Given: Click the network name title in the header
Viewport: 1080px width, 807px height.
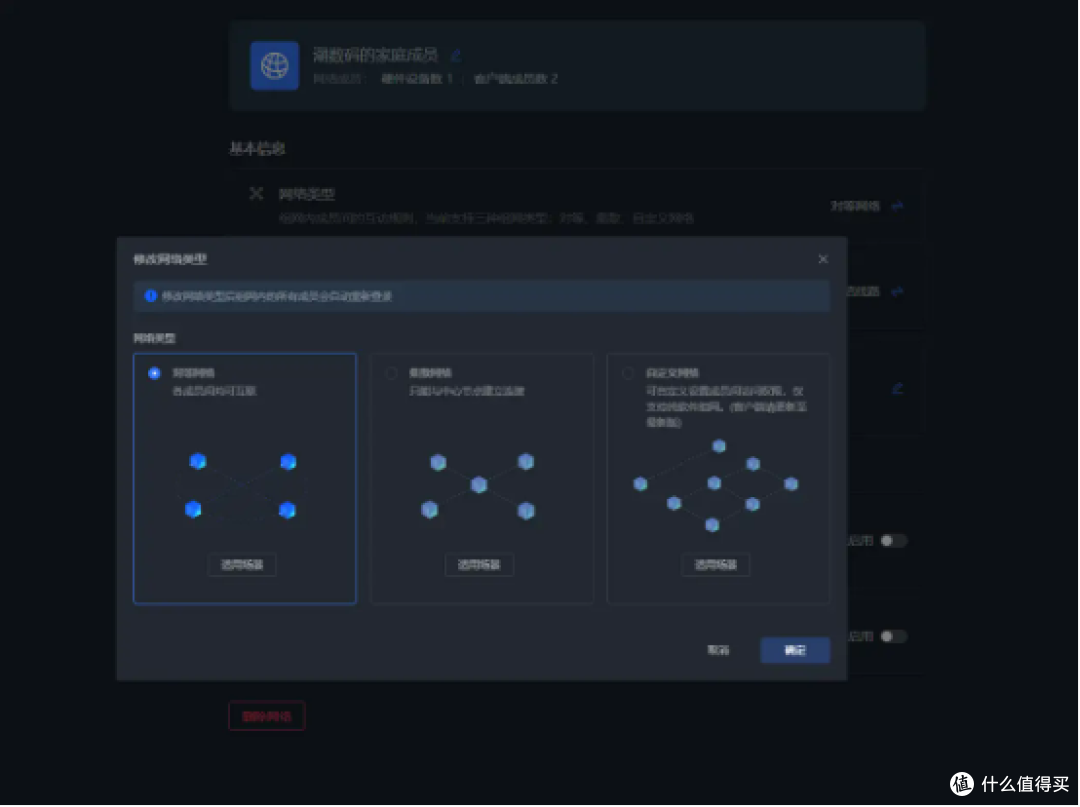Looking at the screenshot, I should [x=375, y=55].
